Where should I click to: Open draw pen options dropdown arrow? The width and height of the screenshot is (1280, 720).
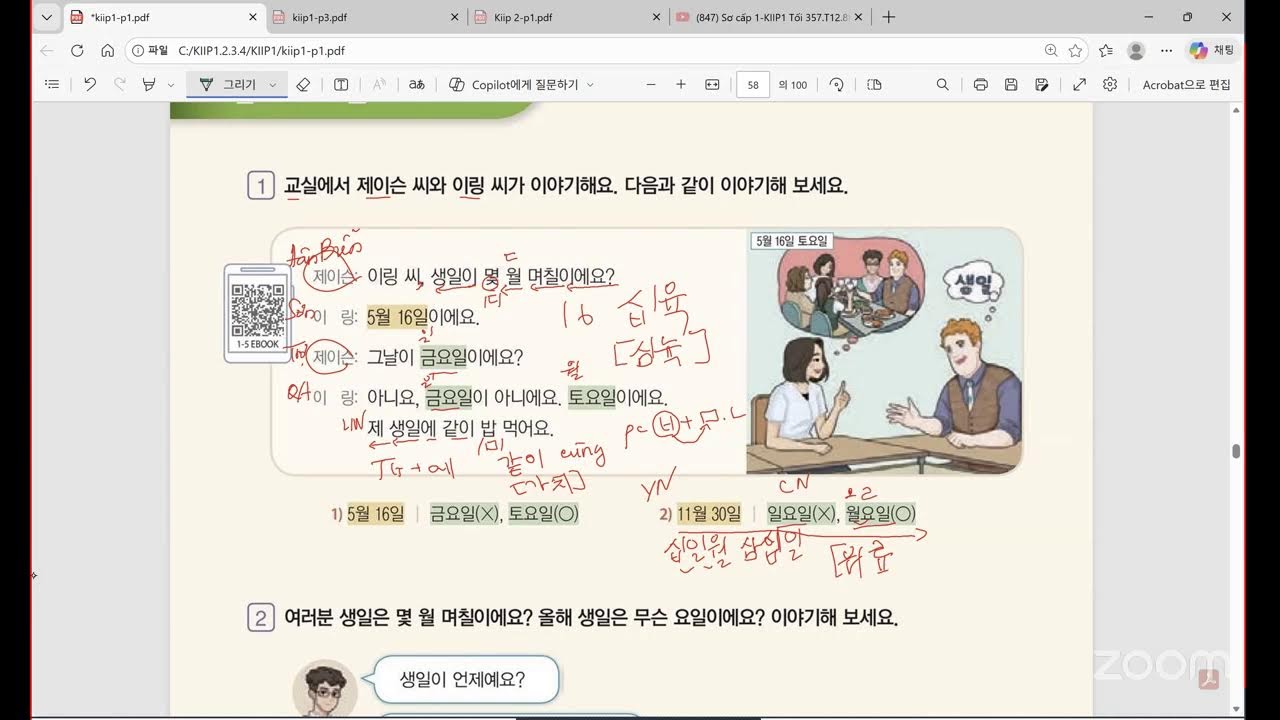(273, 85)
